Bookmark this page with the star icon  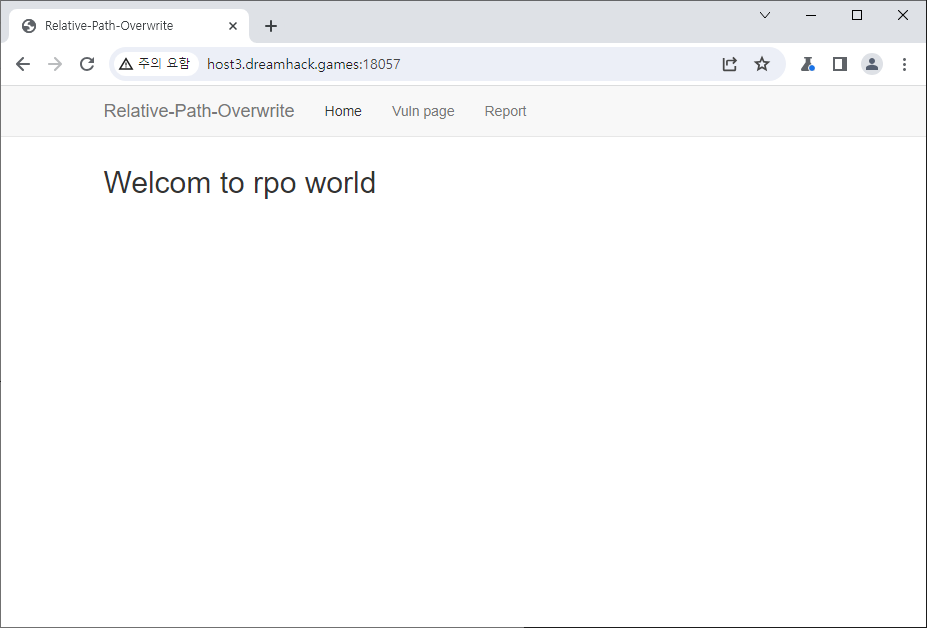[762, 64]
